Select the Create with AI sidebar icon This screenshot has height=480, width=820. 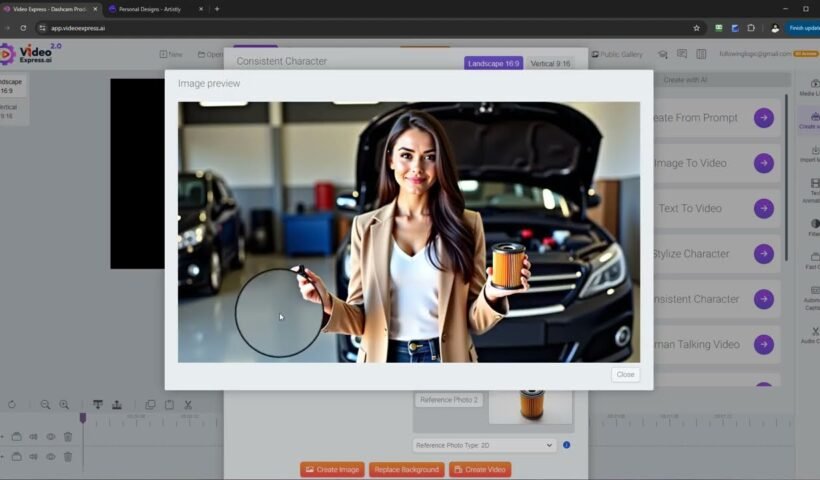[x=812, y=120]
